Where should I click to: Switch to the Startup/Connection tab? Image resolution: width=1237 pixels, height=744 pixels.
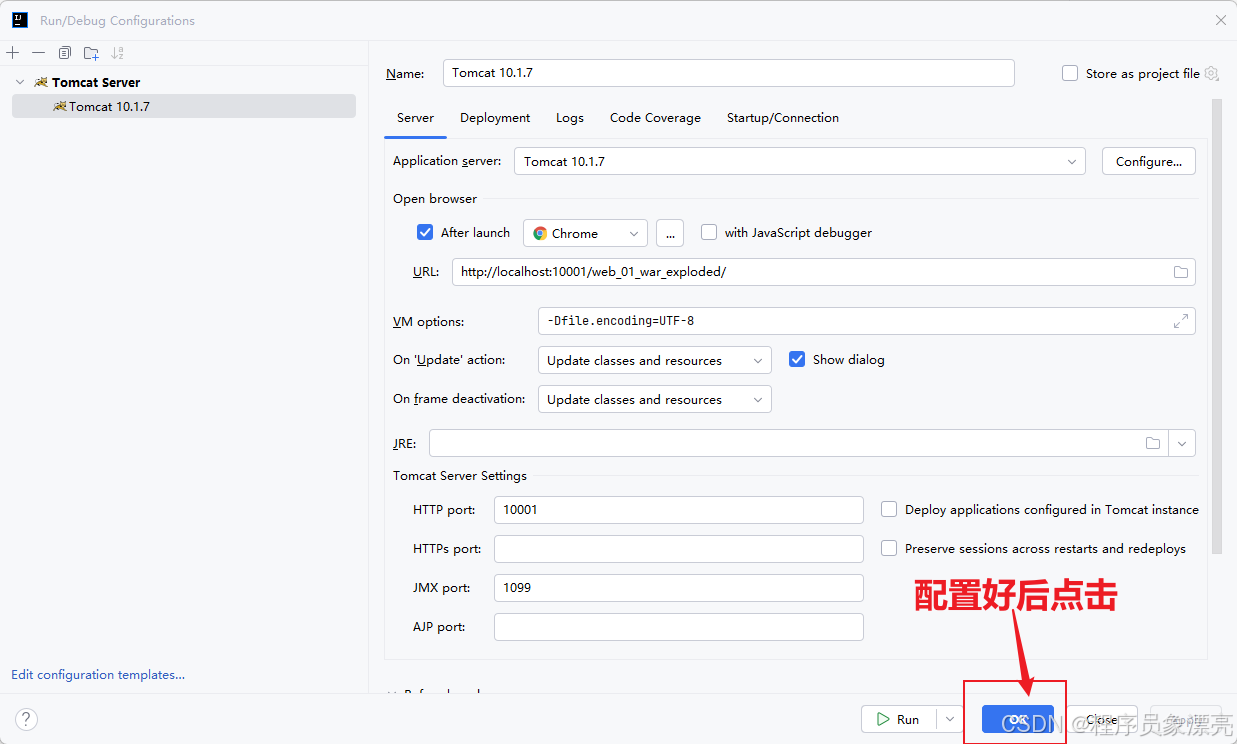tap(783, 117)
